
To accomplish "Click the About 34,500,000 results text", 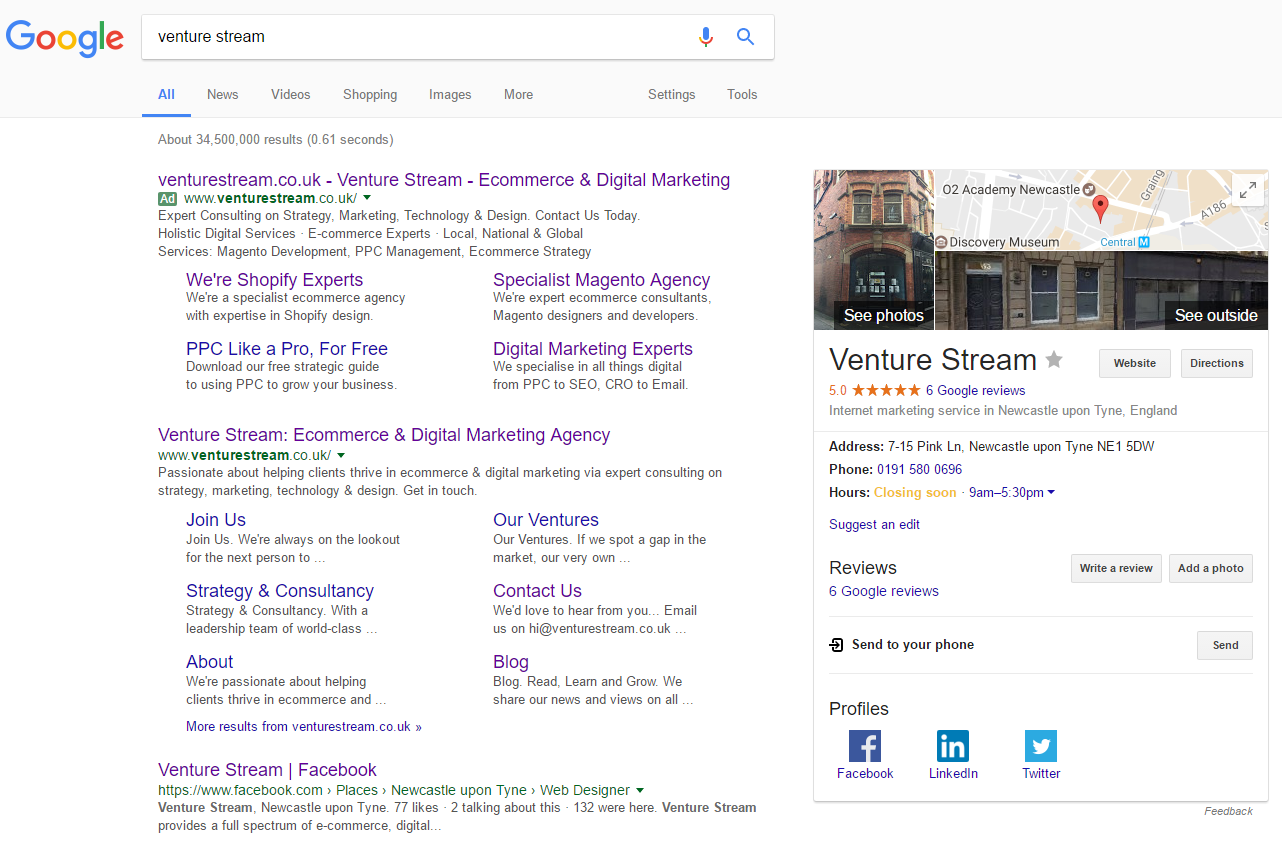I will (x=276, y=139).
